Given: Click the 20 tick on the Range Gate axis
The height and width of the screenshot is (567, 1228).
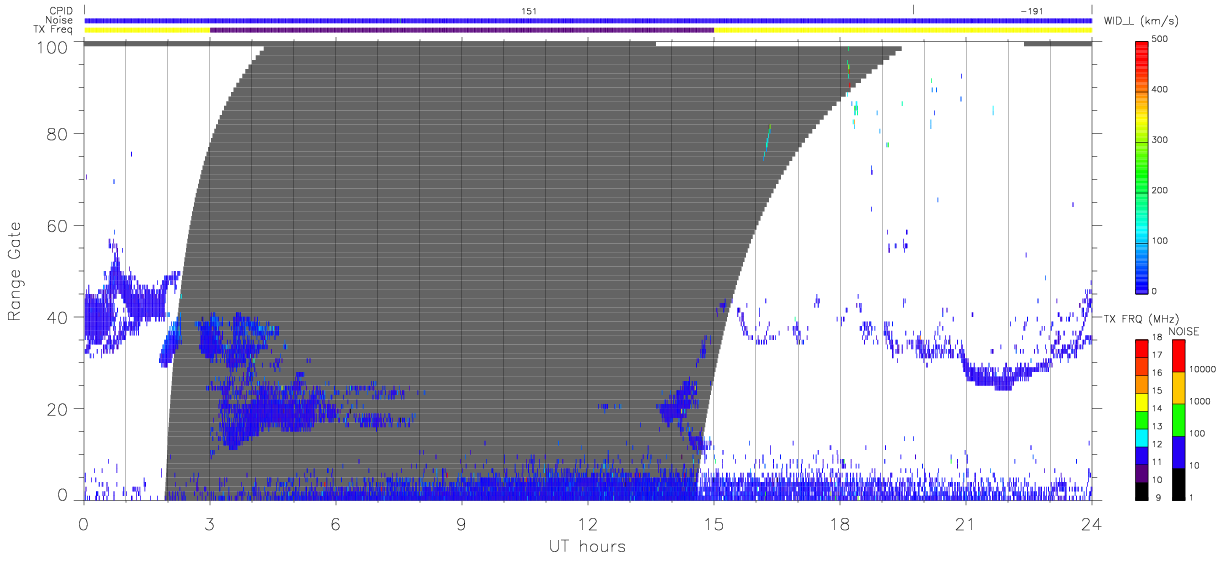Looking at the screenshot, I should point(59,409).
